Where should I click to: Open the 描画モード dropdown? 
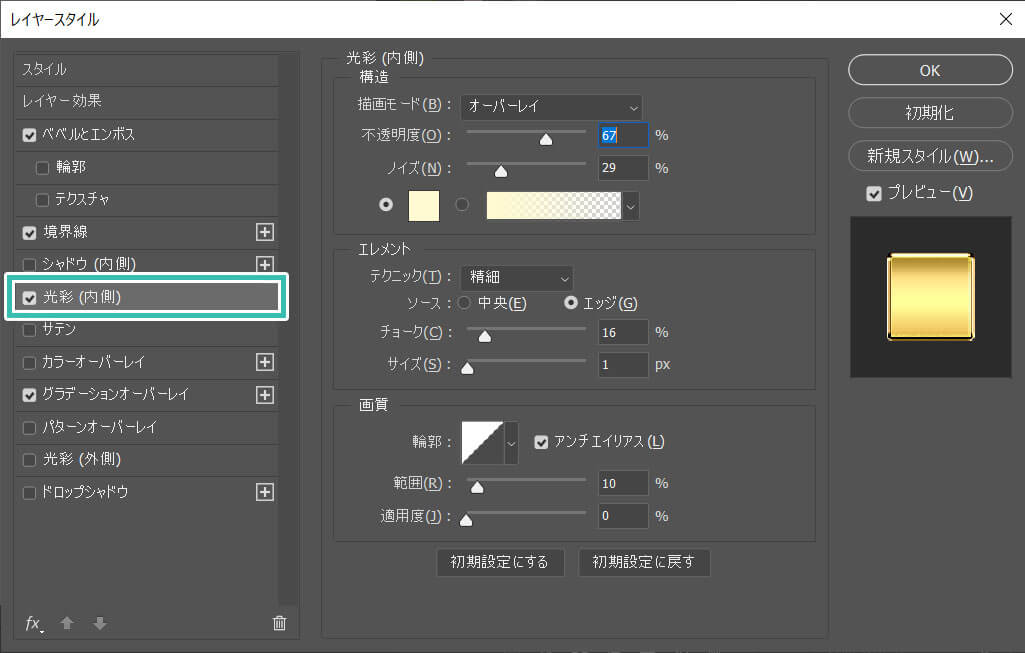coord(551,107)
